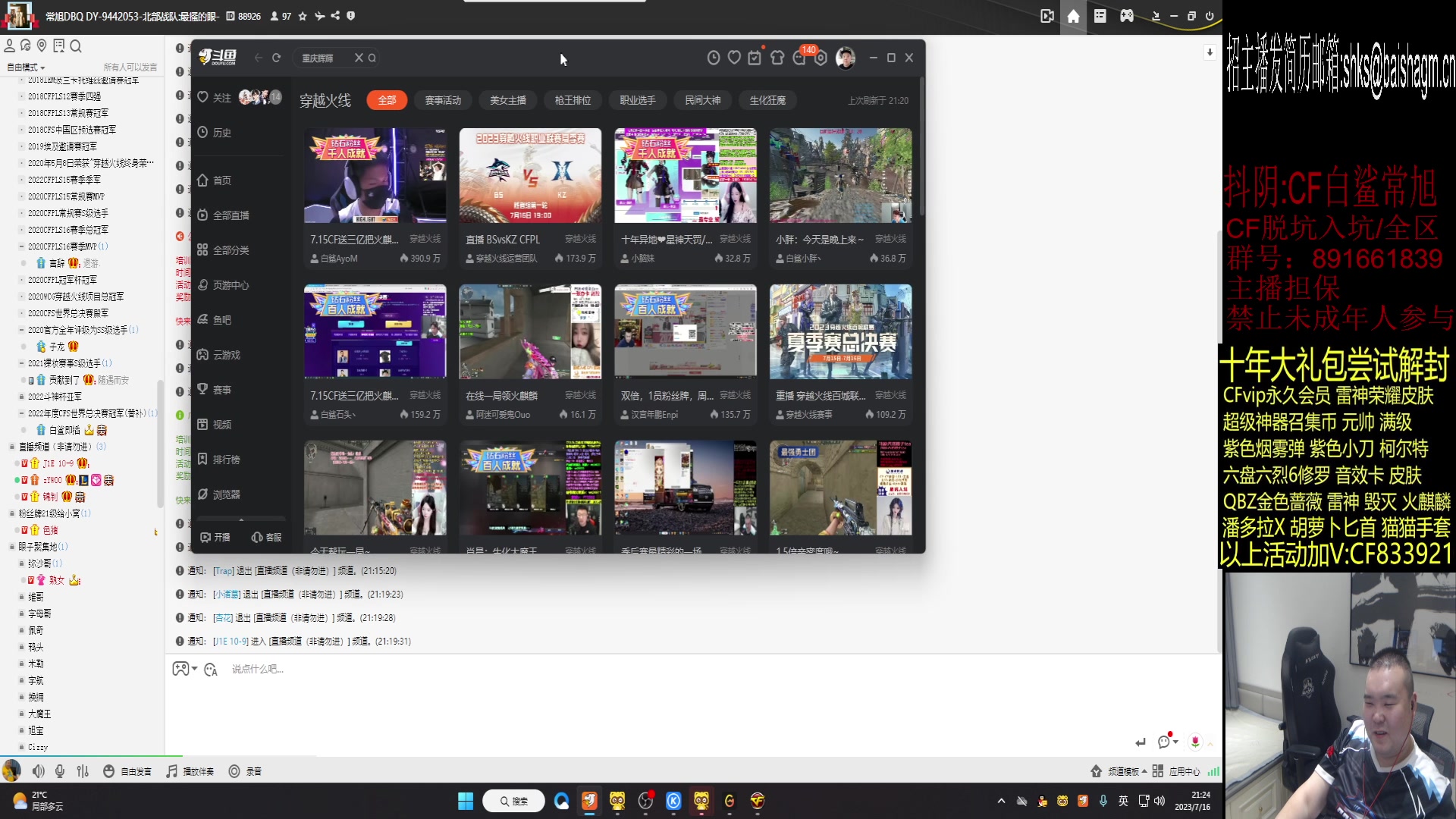Go back in Douyu navigation

pyautogui.click(x=258, y=58)
